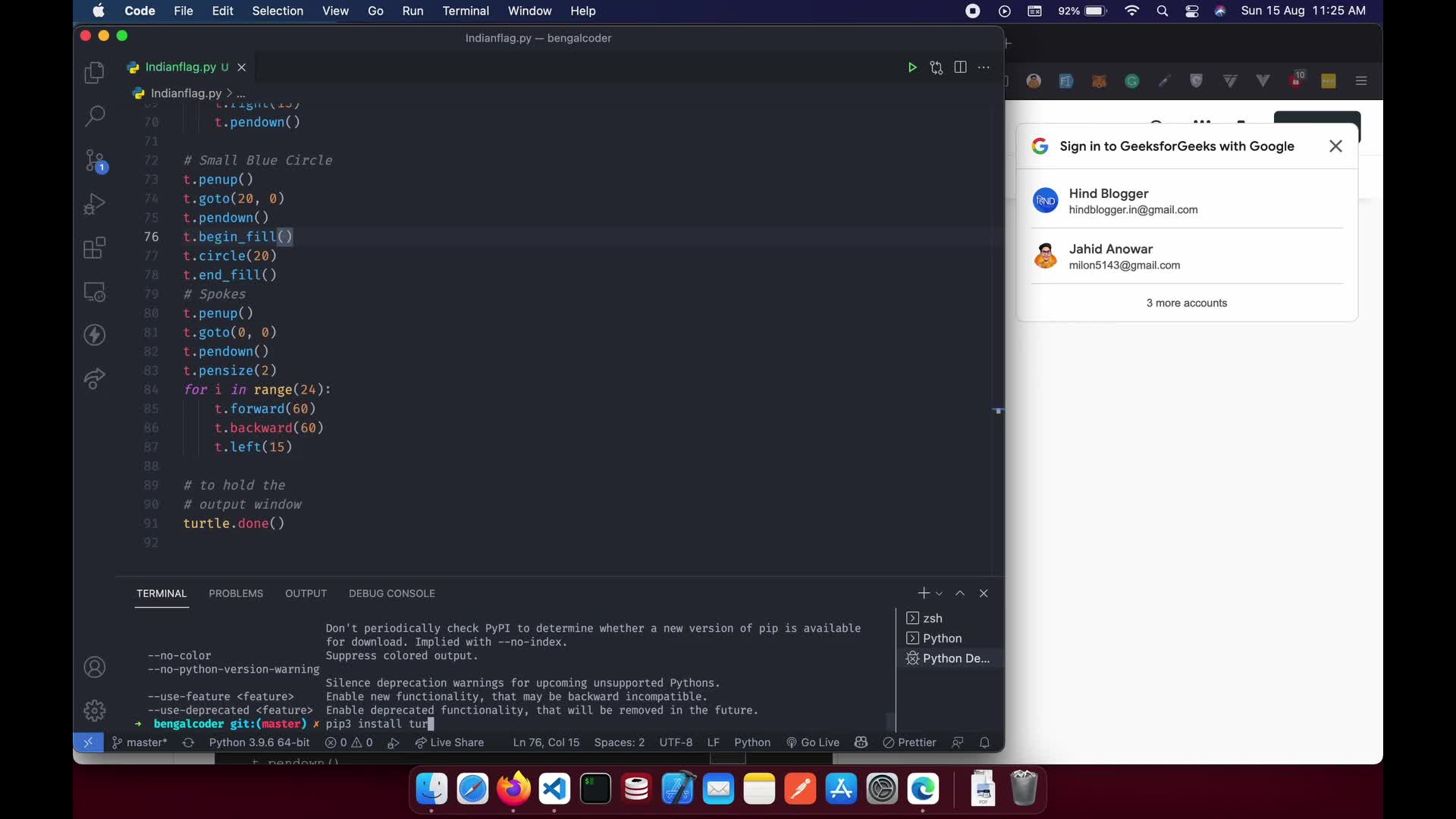Open Source Control view with badge
The image size is (1456, 819).
(x=95, y=161)
